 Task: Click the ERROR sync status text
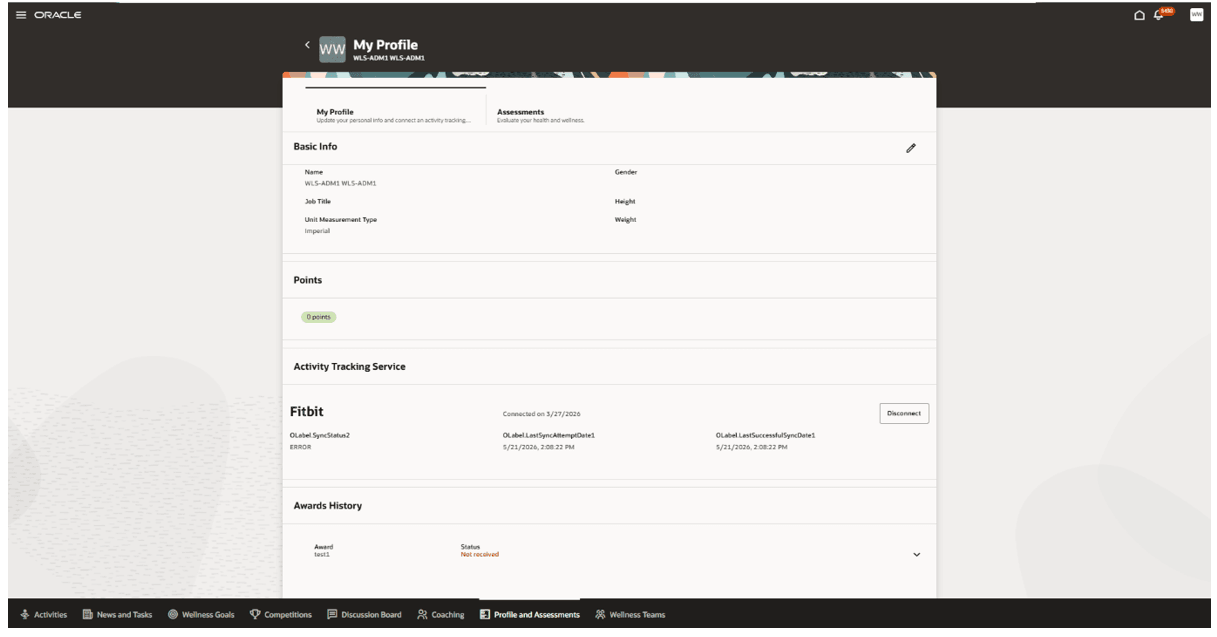300,447
